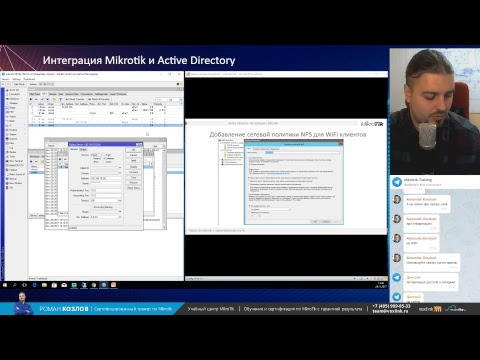This screenshot has width=480, height=360.
Task: Open Session menu in WinBox
Action: point(6,79)
